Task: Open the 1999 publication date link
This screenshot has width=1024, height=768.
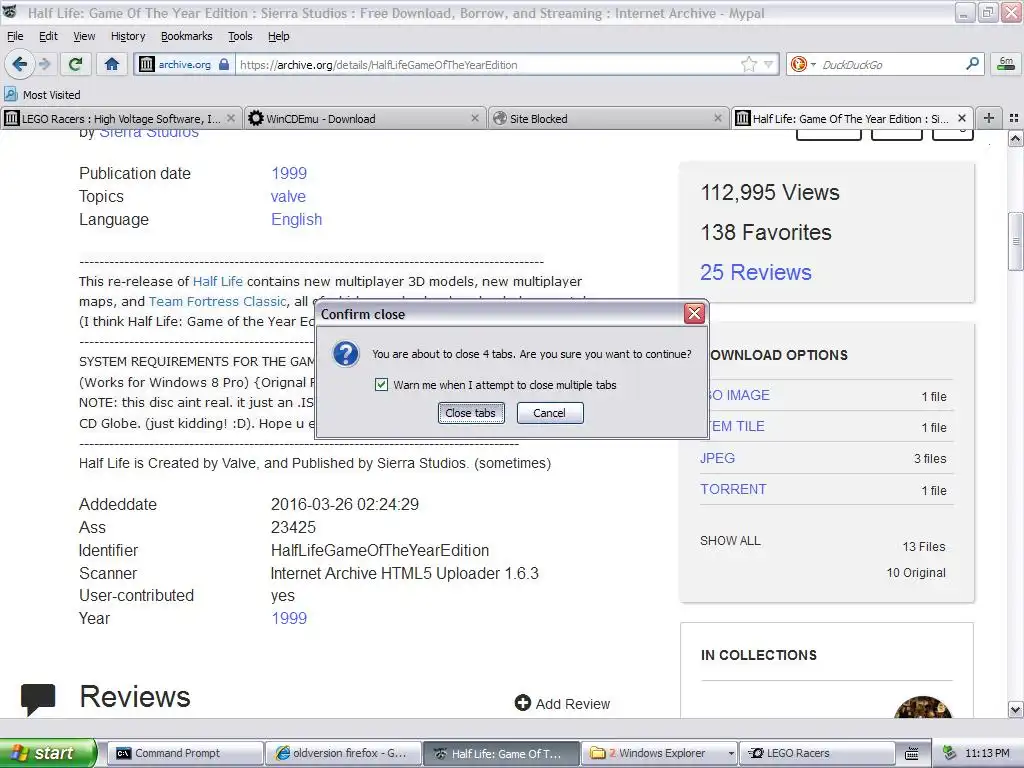Action: pos(289,173)
